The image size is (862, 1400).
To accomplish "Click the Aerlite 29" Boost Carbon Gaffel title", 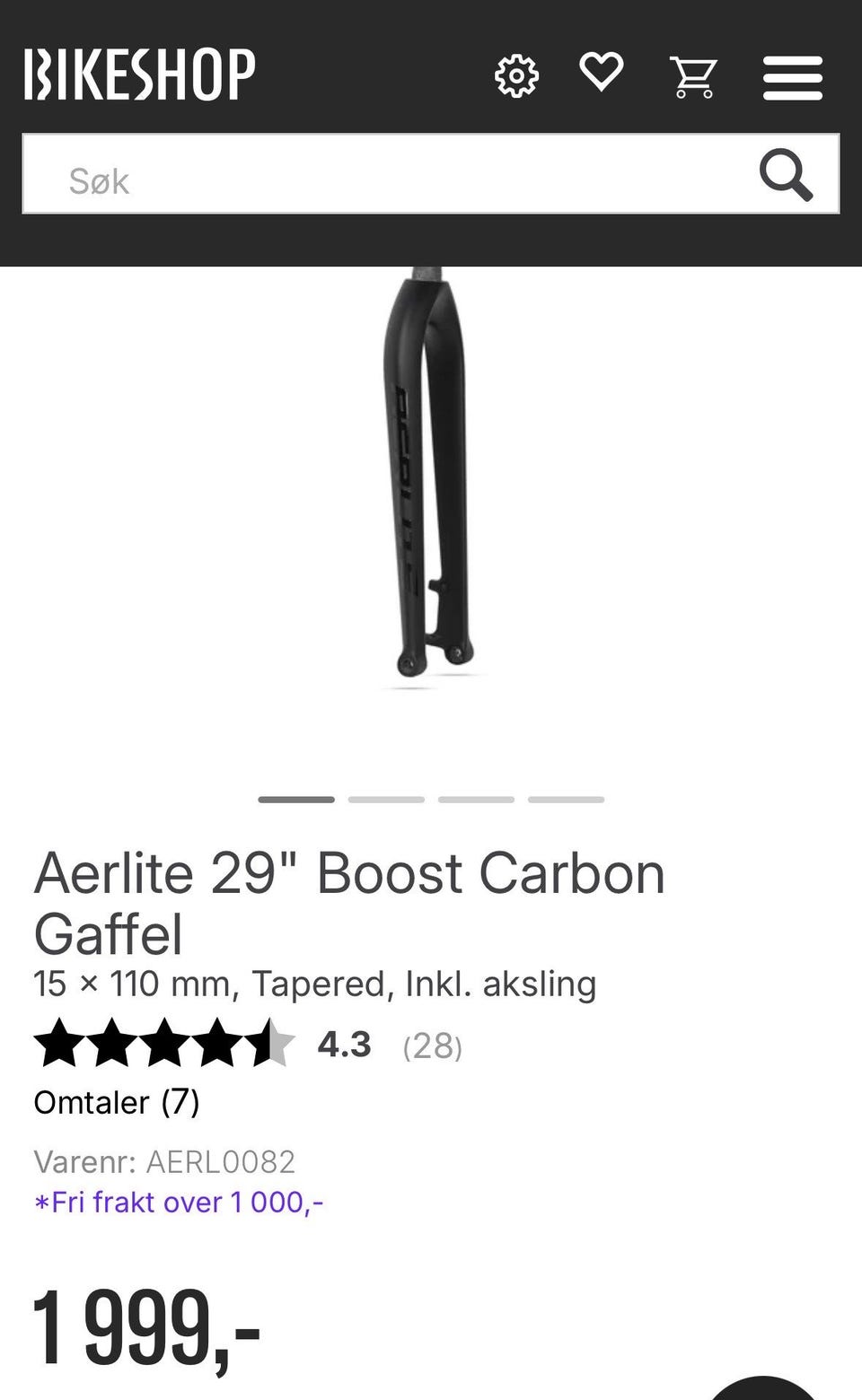I will (x=349, y=903).
